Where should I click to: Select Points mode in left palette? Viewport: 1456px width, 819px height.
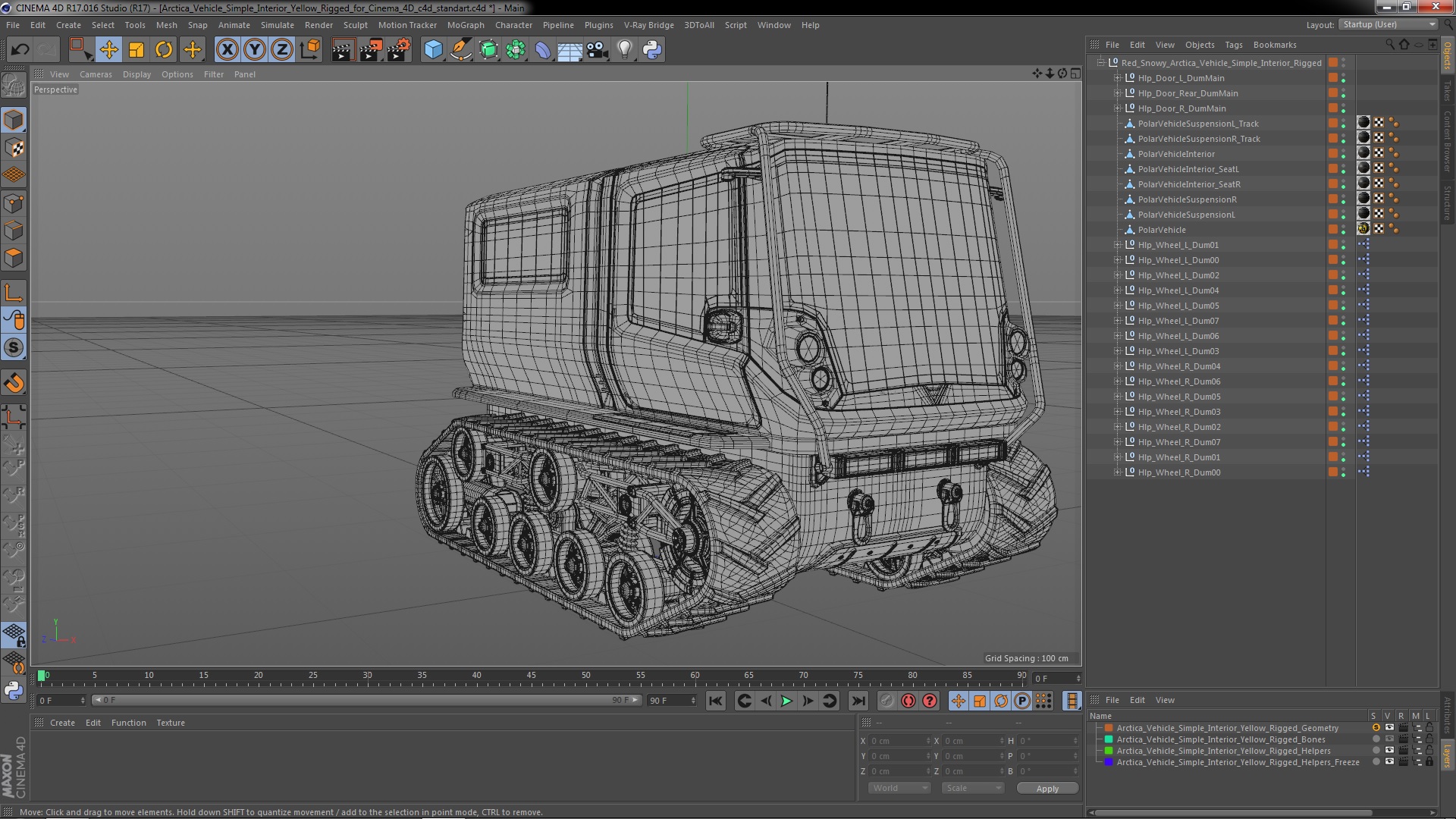(x=14, y=202)
